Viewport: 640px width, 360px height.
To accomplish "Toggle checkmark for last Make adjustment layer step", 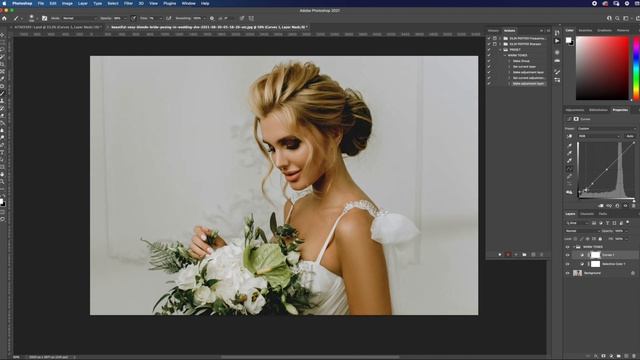I will click(489, 84).
